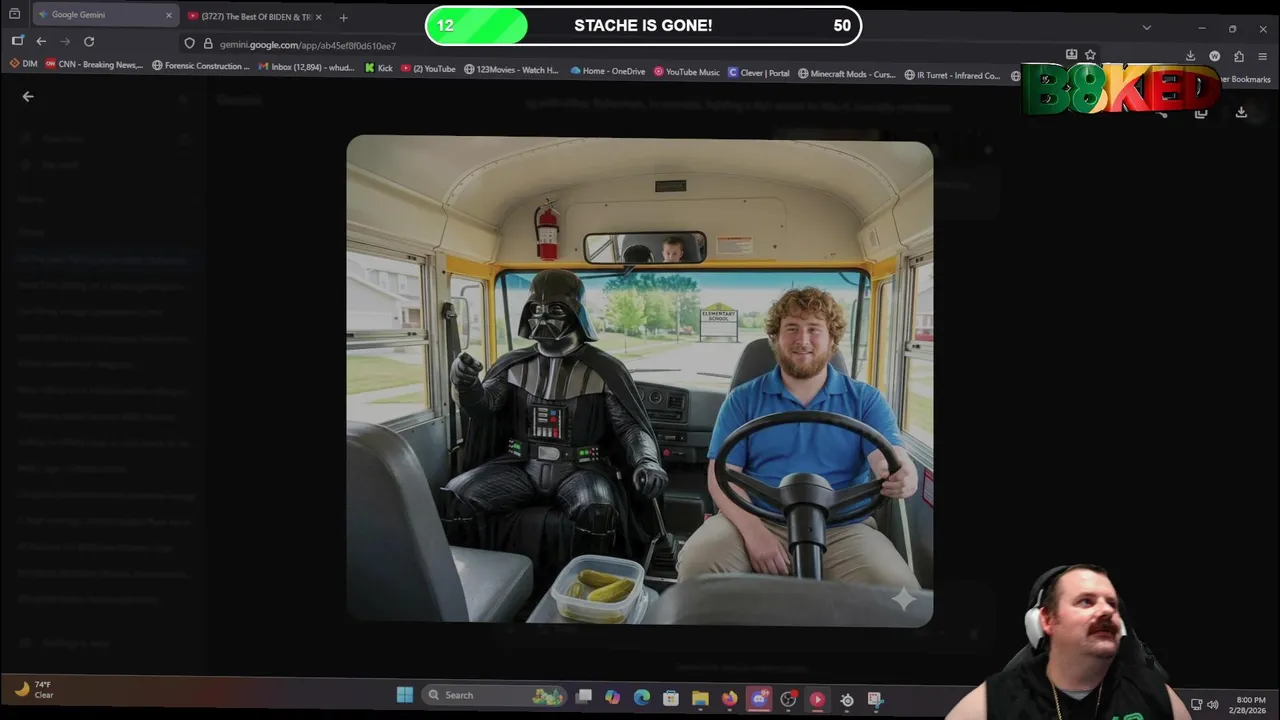Open Task View on the taskbar
Screen dimensions: 1280x720
click(584, 696)
